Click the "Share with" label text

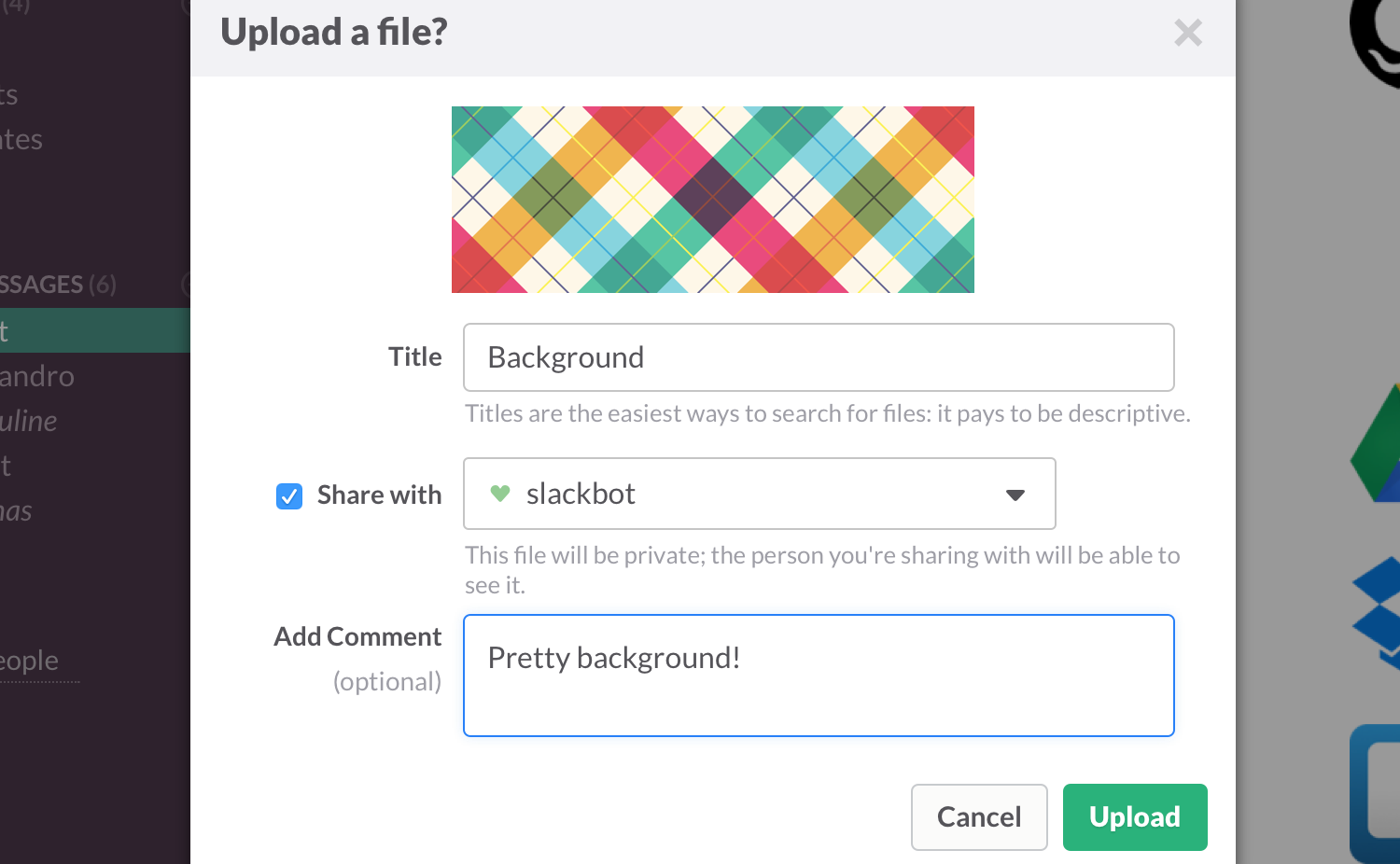[x=379, y=495]
